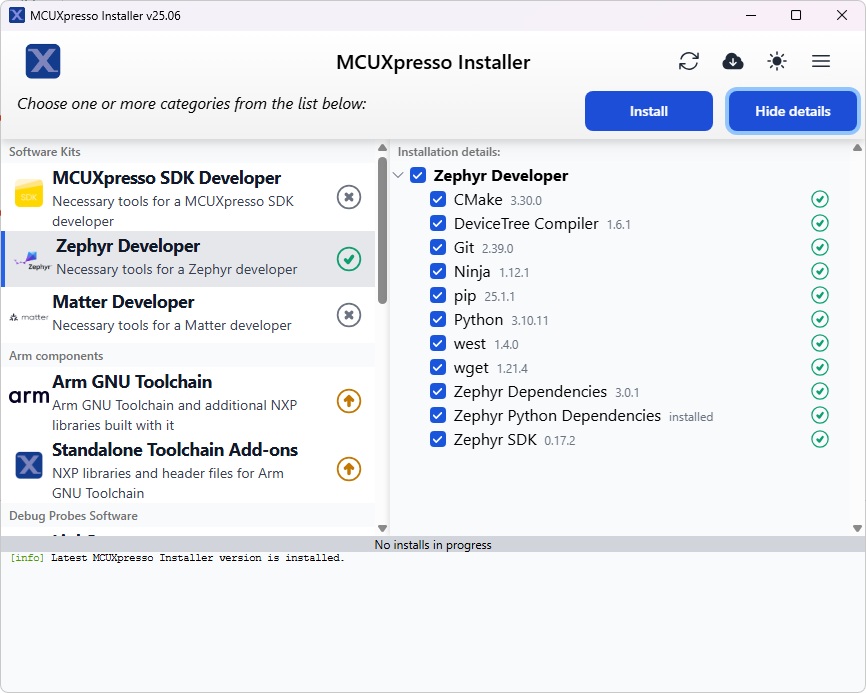Uncheck the pip checkbox
The width and height of the screenshot is (866, 693).
pyautogui.click(x=438, y=295)
